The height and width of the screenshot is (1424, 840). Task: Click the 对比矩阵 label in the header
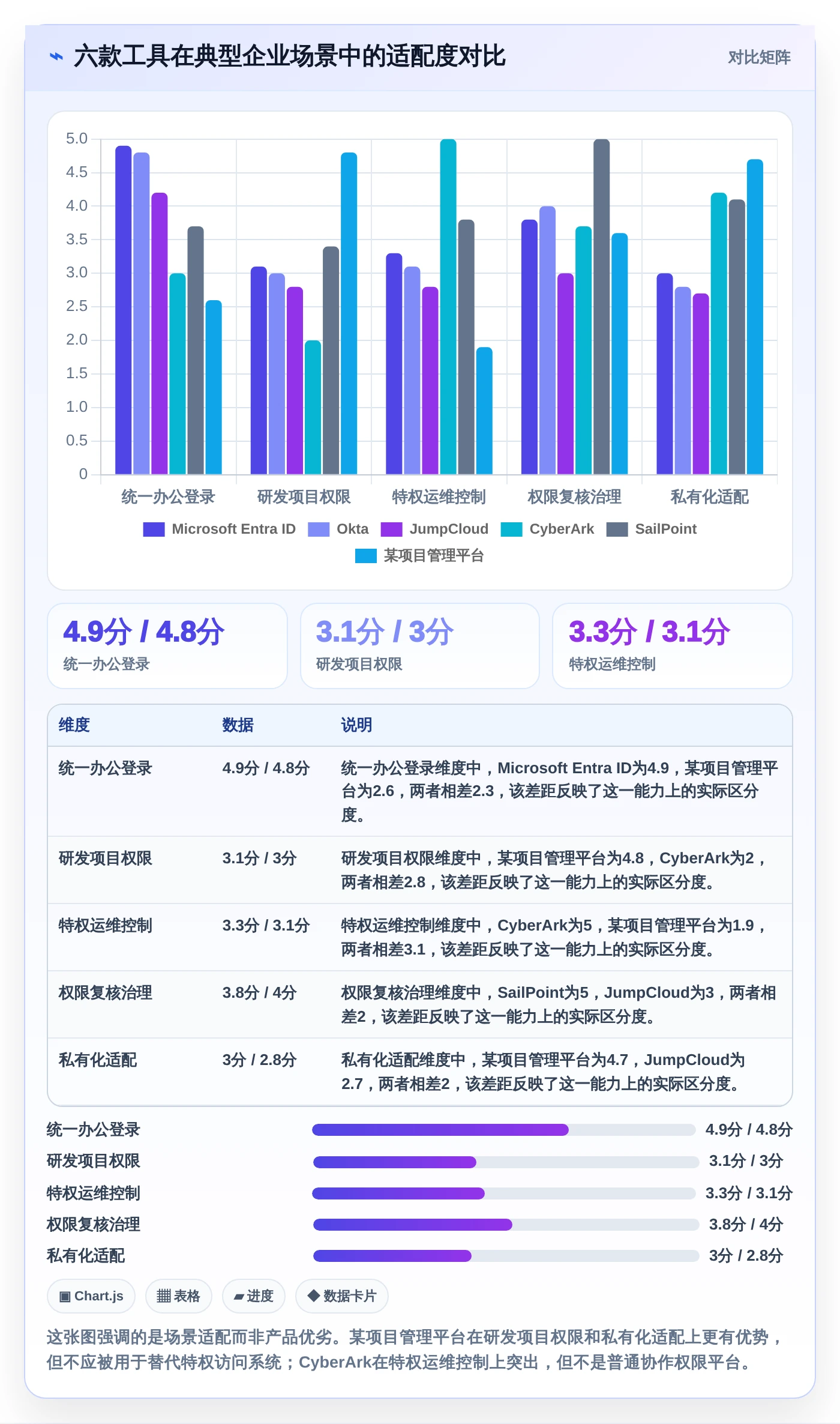click(x=759, y=57)
